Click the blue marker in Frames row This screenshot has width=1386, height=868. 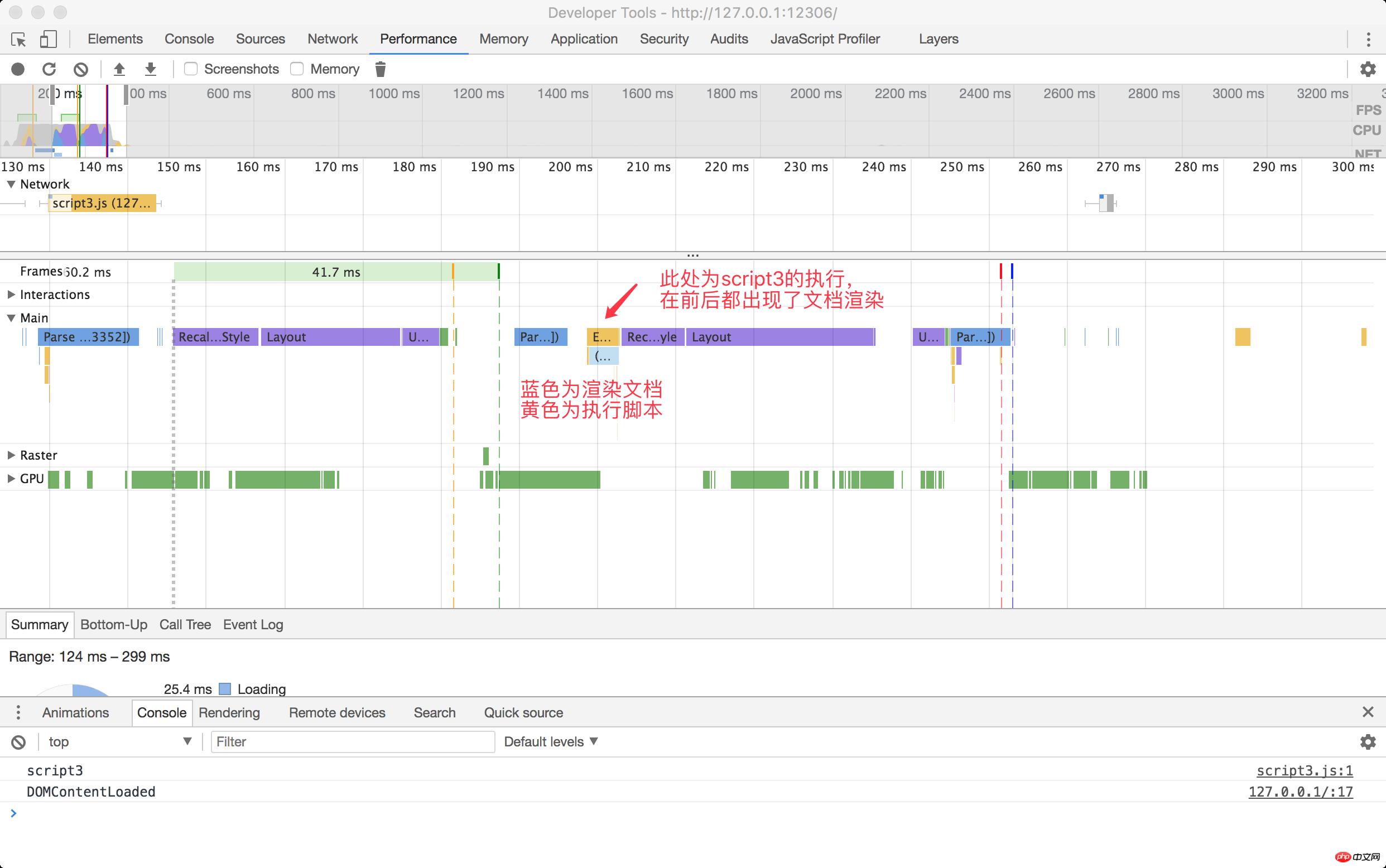[x=1012, y=271]
